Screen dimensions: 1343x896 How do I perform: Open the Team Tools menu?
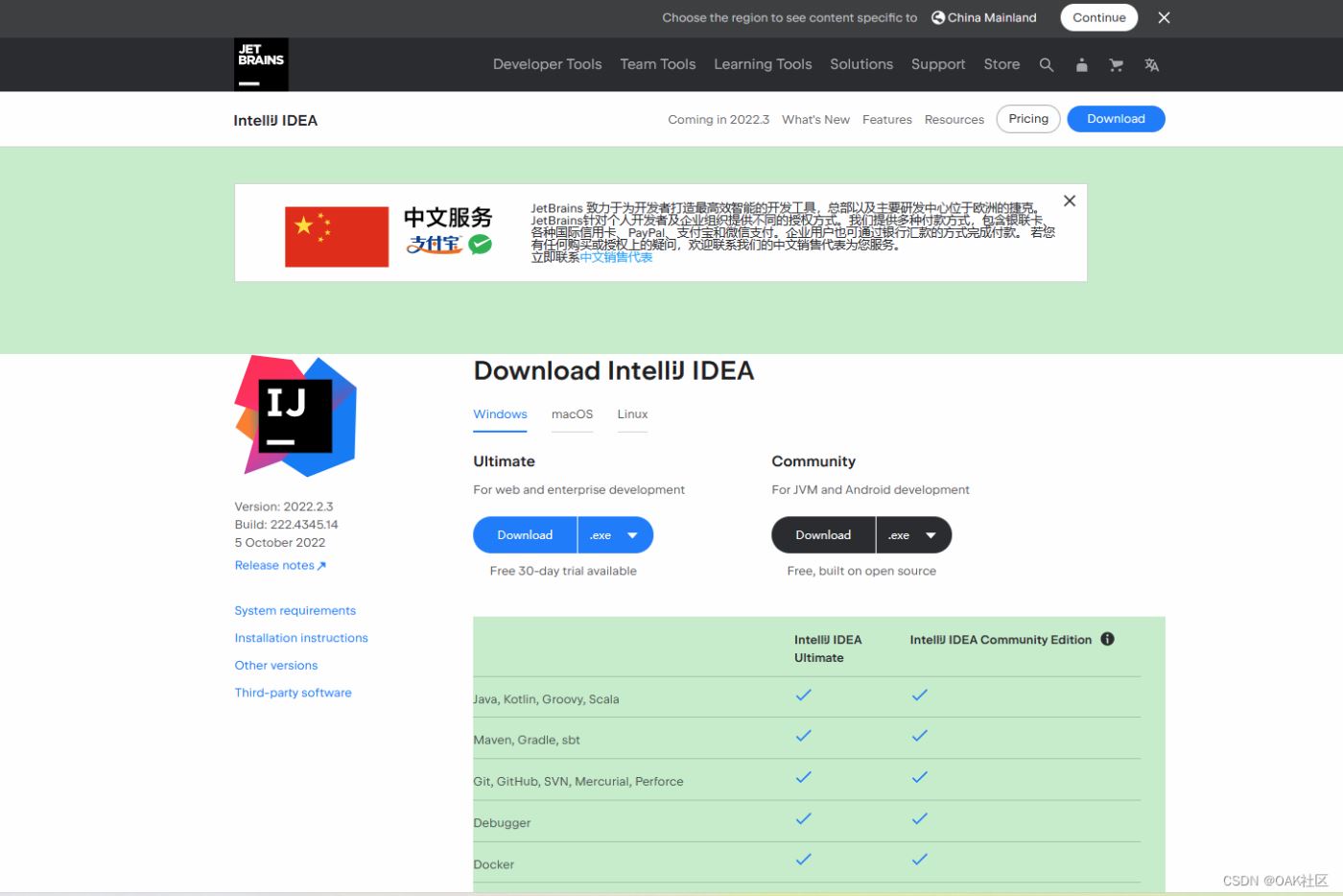[x=658, y=64]
